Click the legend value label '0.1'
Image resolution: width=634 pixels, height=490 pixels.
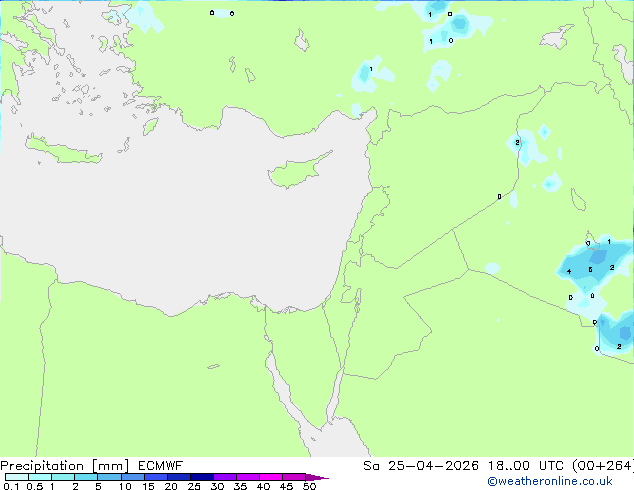point(11,486)
